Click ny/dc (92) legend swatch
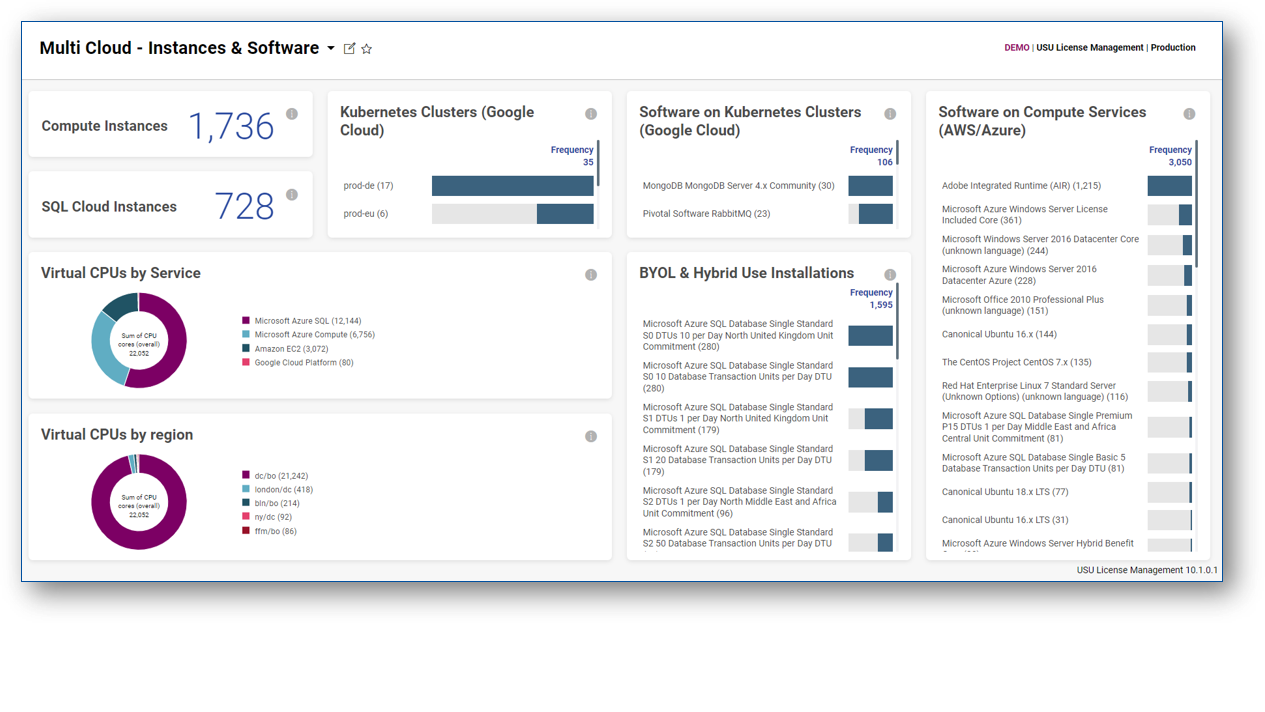The height and width of the screenshot is (712, 1265). [x=246, y=517]
